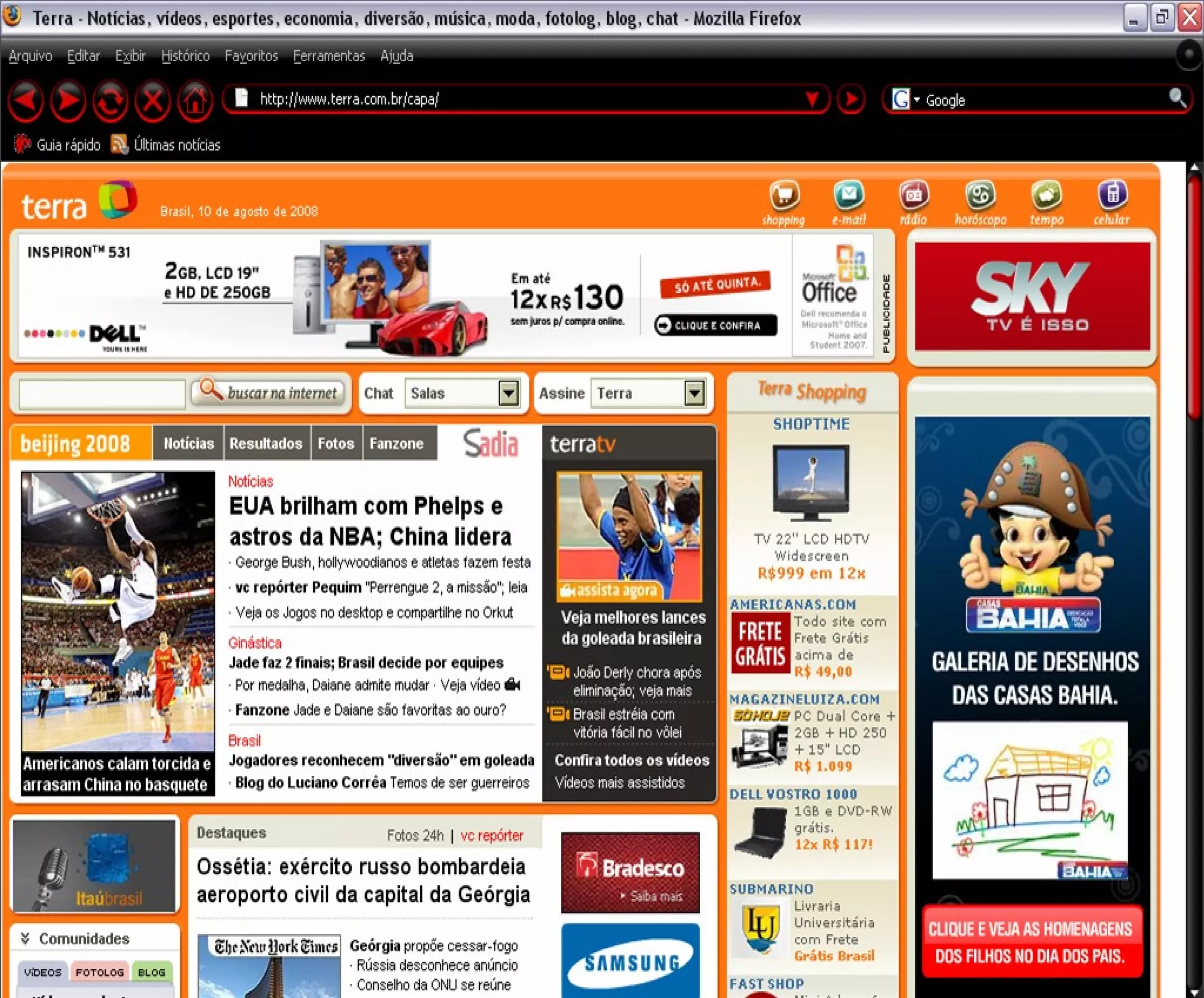Open the Assine Terra dropdown

pyautogui.click(x=694, y=393)
